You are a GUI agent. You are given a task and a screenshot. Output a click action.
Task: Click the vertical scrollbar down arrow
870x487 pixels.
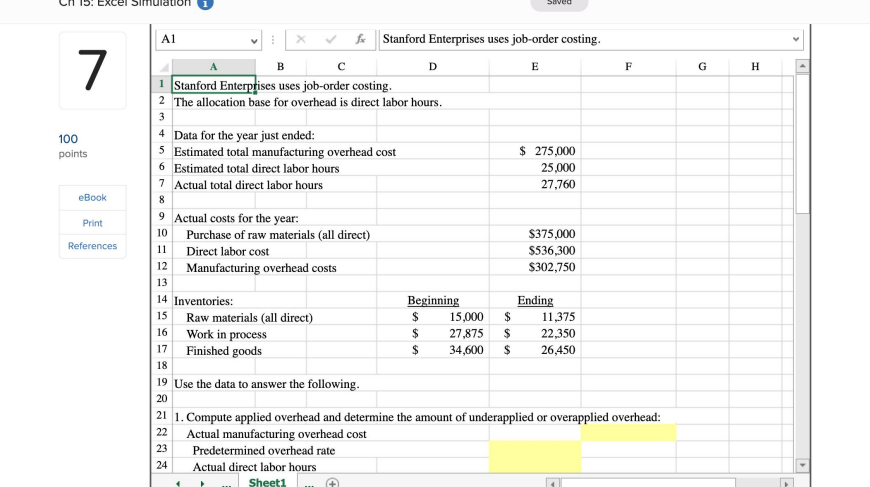pyautogui.click(x=802, y=465)
